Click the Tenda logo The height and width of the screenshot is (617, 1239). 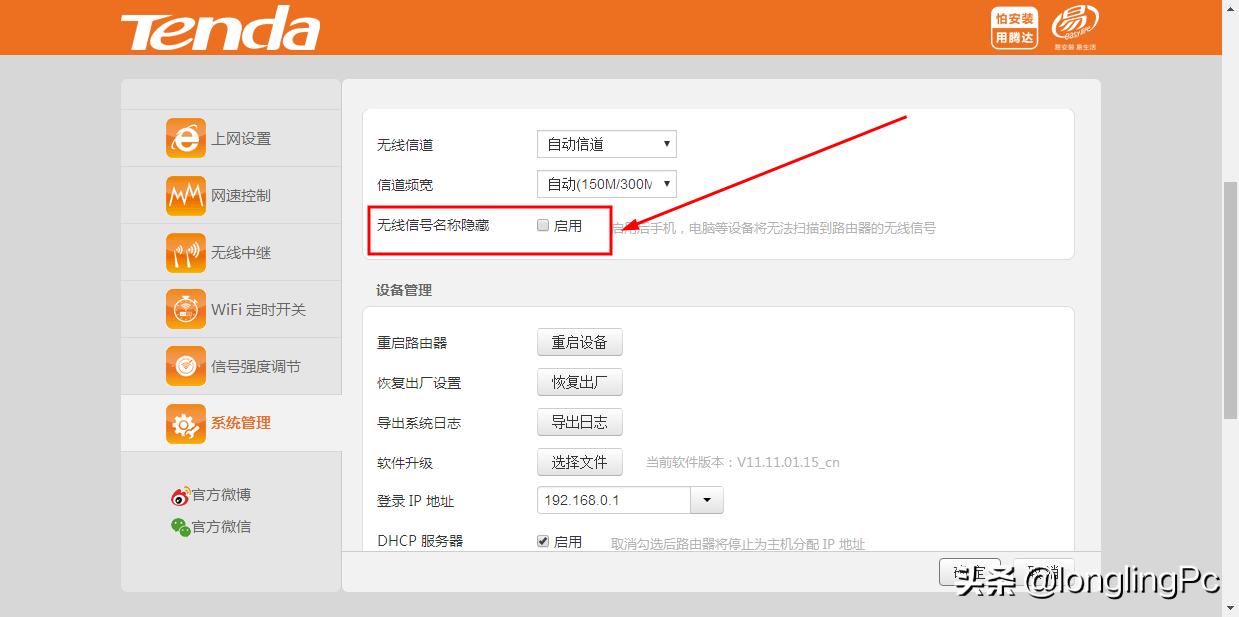pyautogui.click(x=219, y=28)
